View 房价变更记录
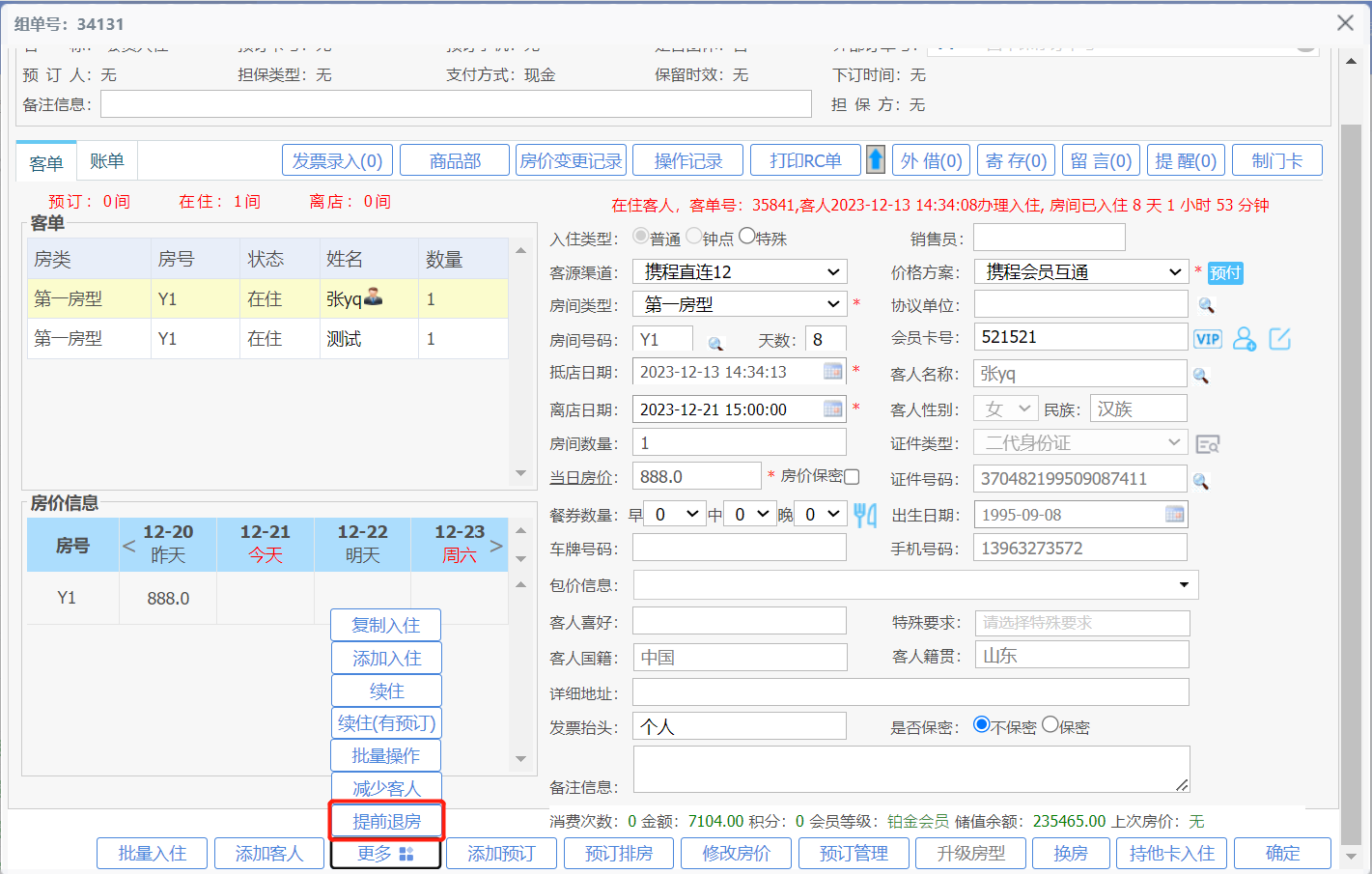This screenshot has width=1372, height=874. [x=571, y=160]
